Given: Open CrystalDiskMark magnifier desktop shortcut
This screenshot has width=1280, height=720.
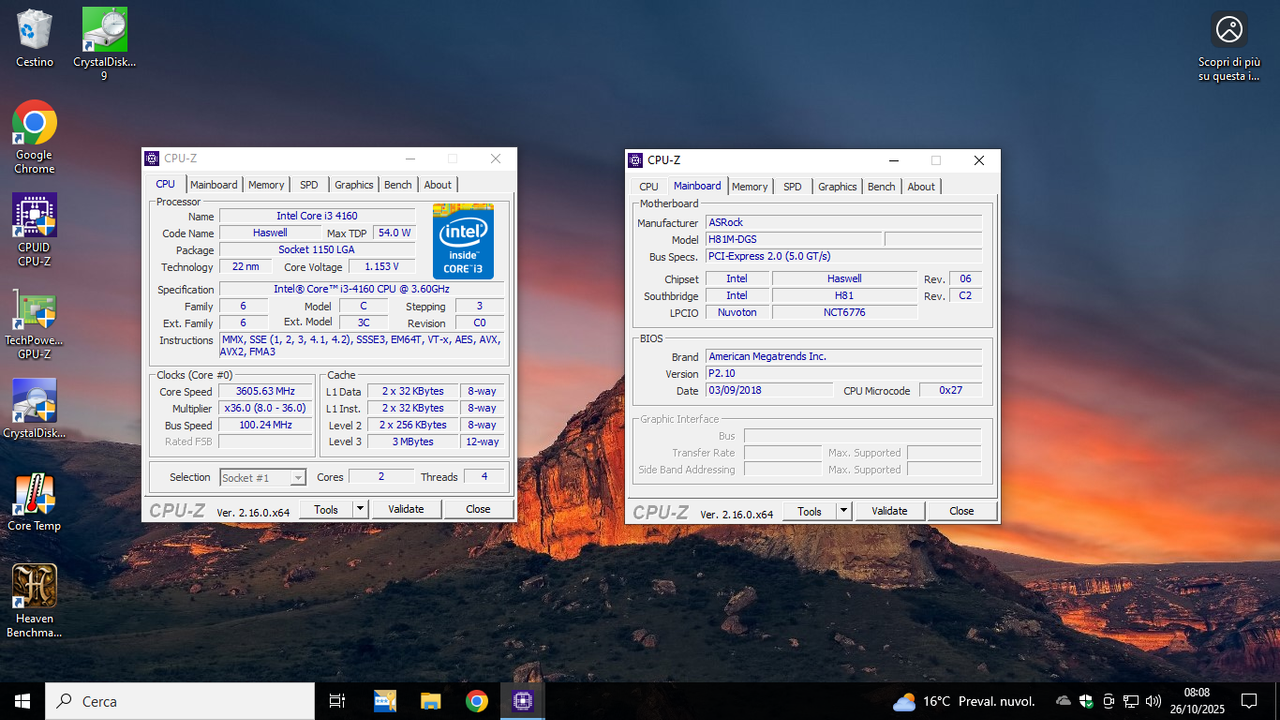Looking at the screenshot, I should click(x=34, y=410).
